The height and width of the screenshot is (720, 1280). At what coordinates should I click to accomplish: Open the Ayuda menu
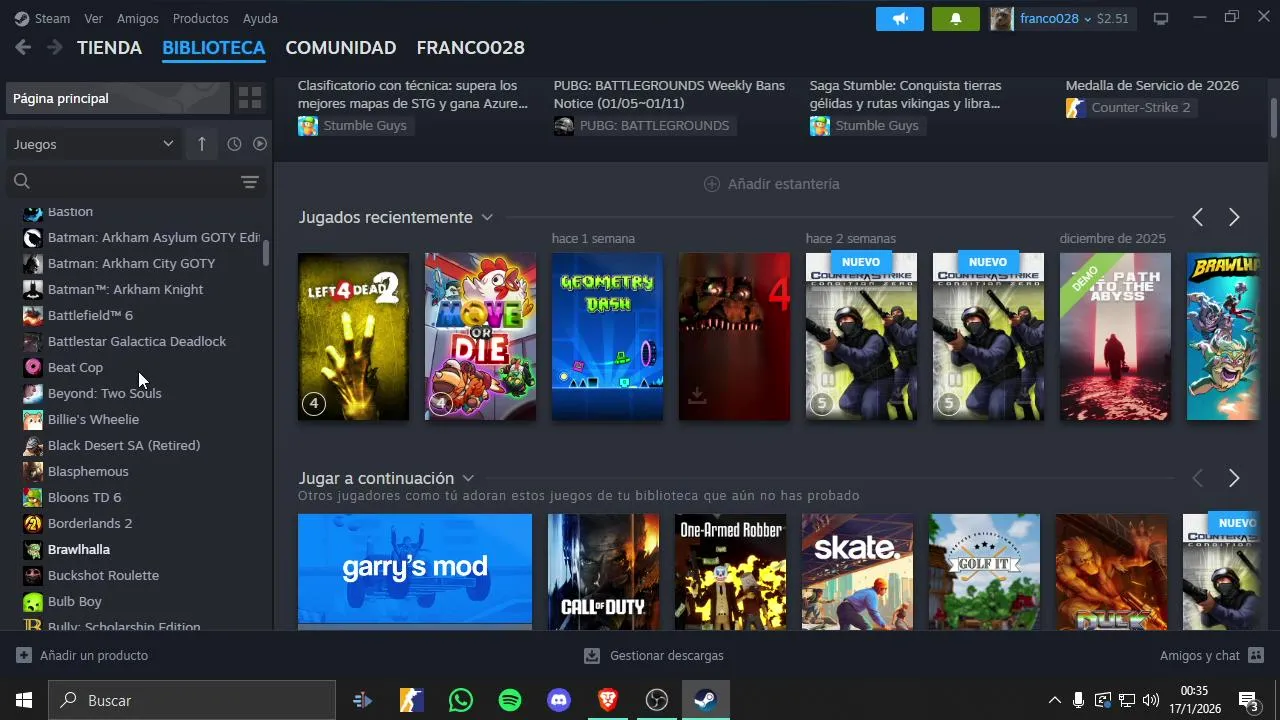(260, 18)
